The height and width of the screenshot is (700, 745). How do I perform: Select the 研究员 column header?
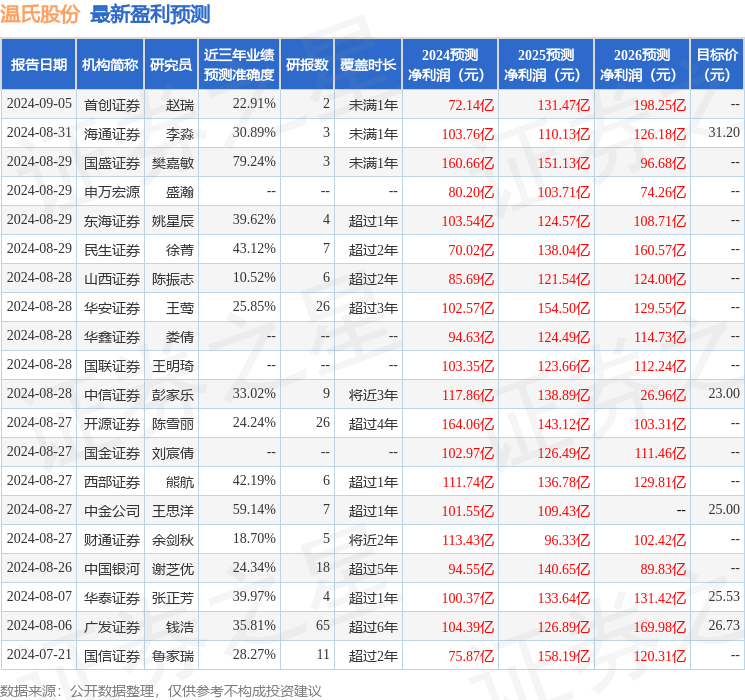click(171, 65)
